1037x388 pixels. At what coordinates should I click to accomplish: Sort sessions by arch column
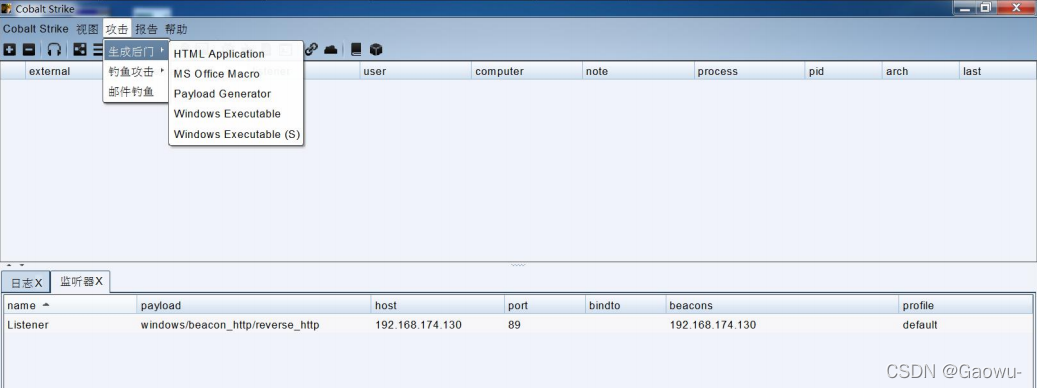920,71
